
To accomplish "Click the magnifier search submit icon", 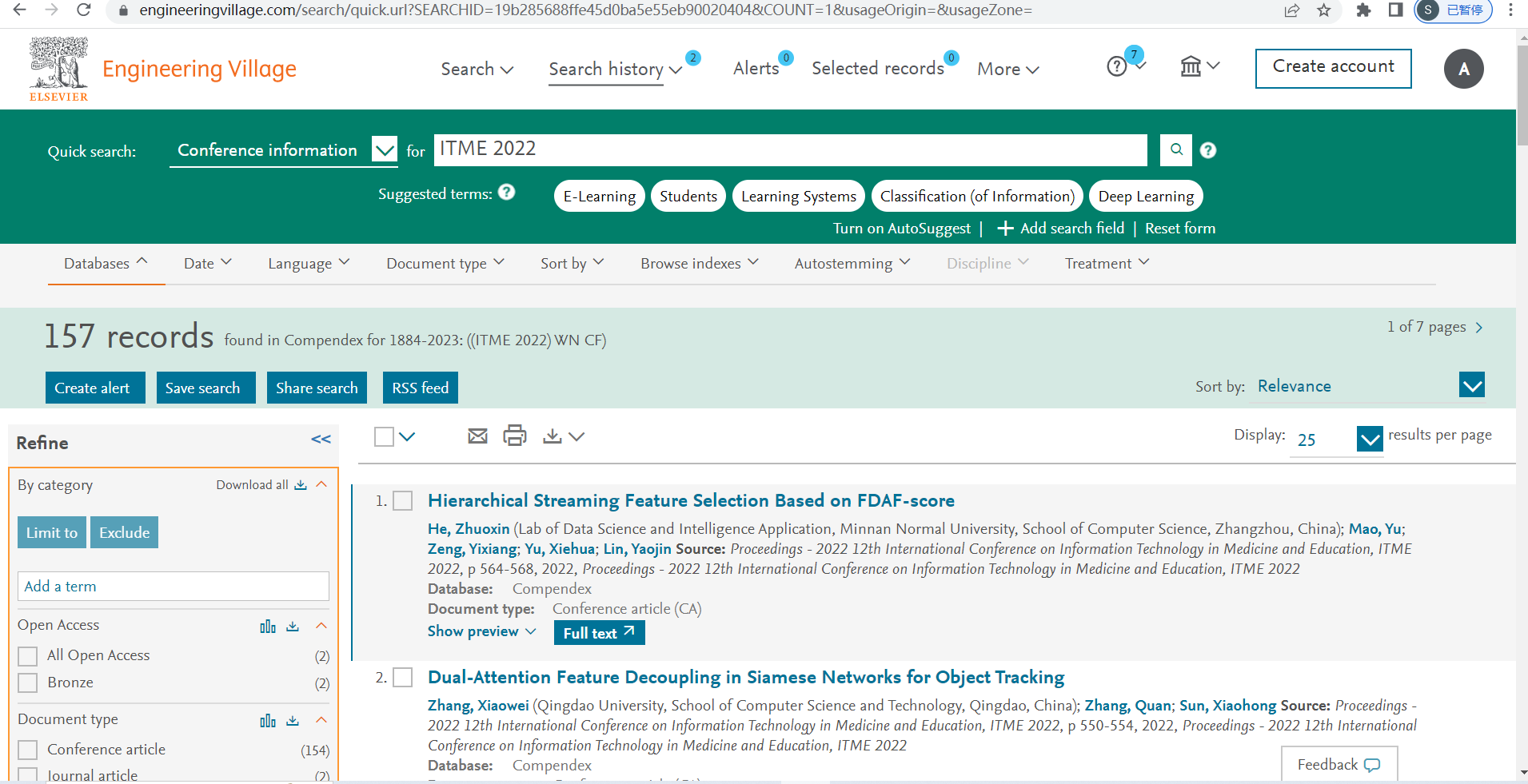I will (x=1175, y=149).
